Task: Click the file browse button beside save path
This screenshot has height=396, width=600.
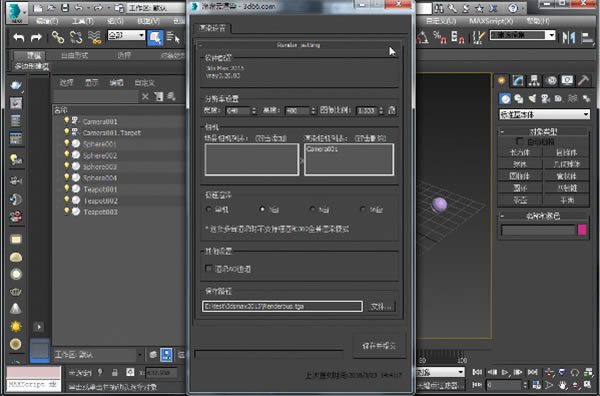Action: pyautogui.click(x=381, y=306)
